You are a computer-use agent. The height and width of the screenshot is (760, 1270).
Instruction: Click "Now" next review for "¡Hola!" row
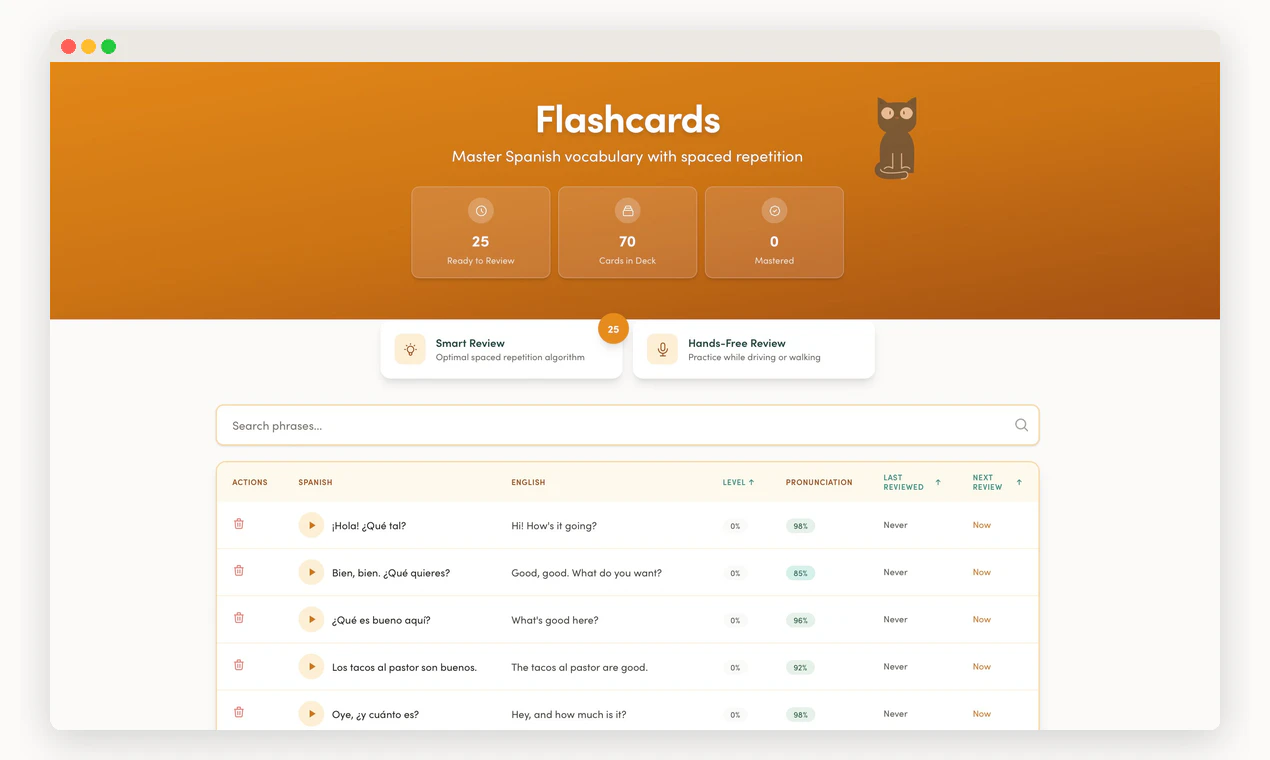[982, 525]
